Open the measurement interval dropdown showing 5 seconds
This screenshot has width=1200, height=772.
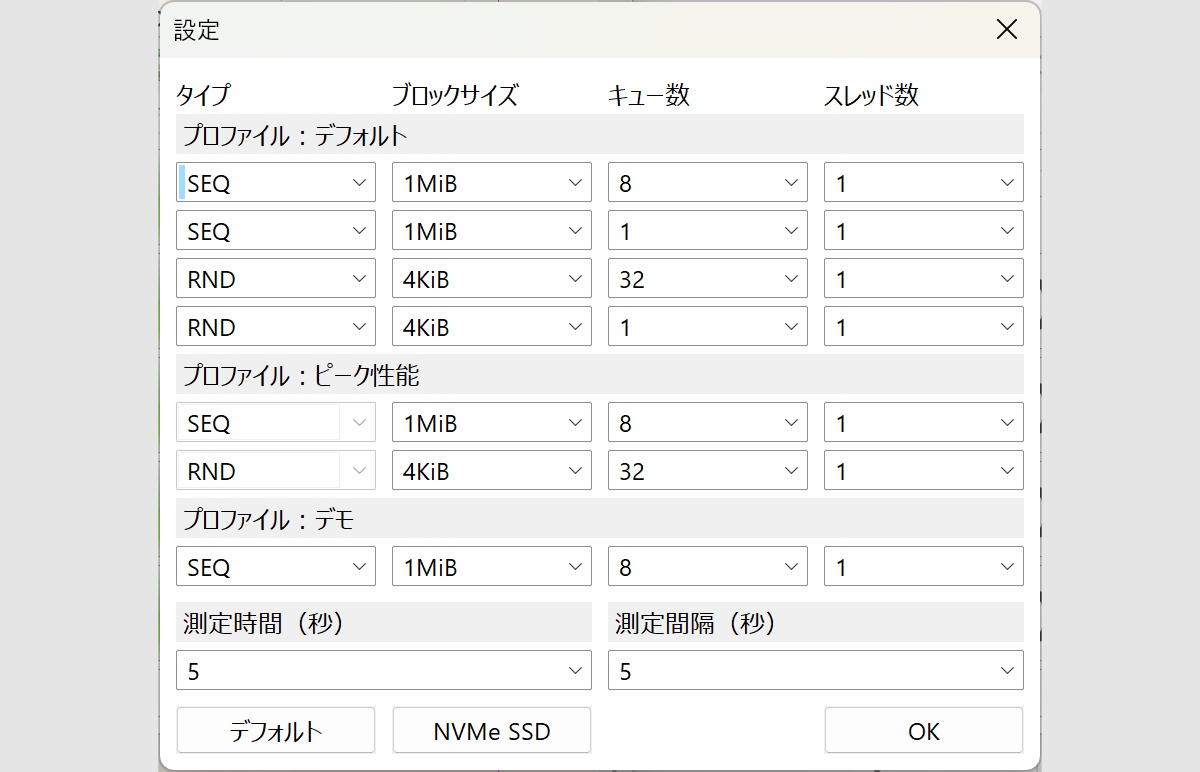815,670
